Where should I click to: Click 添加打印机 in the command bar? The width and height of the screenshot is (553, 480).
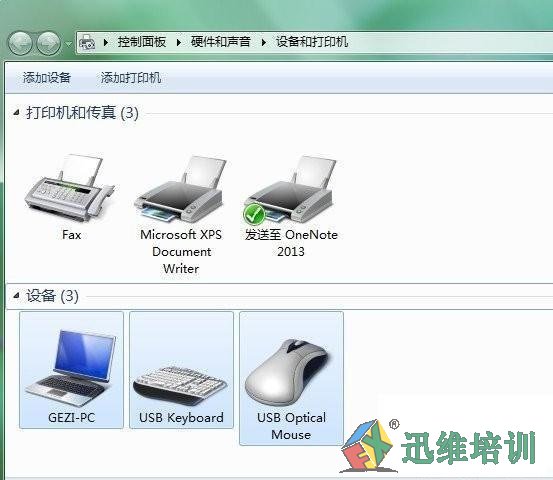131,78
